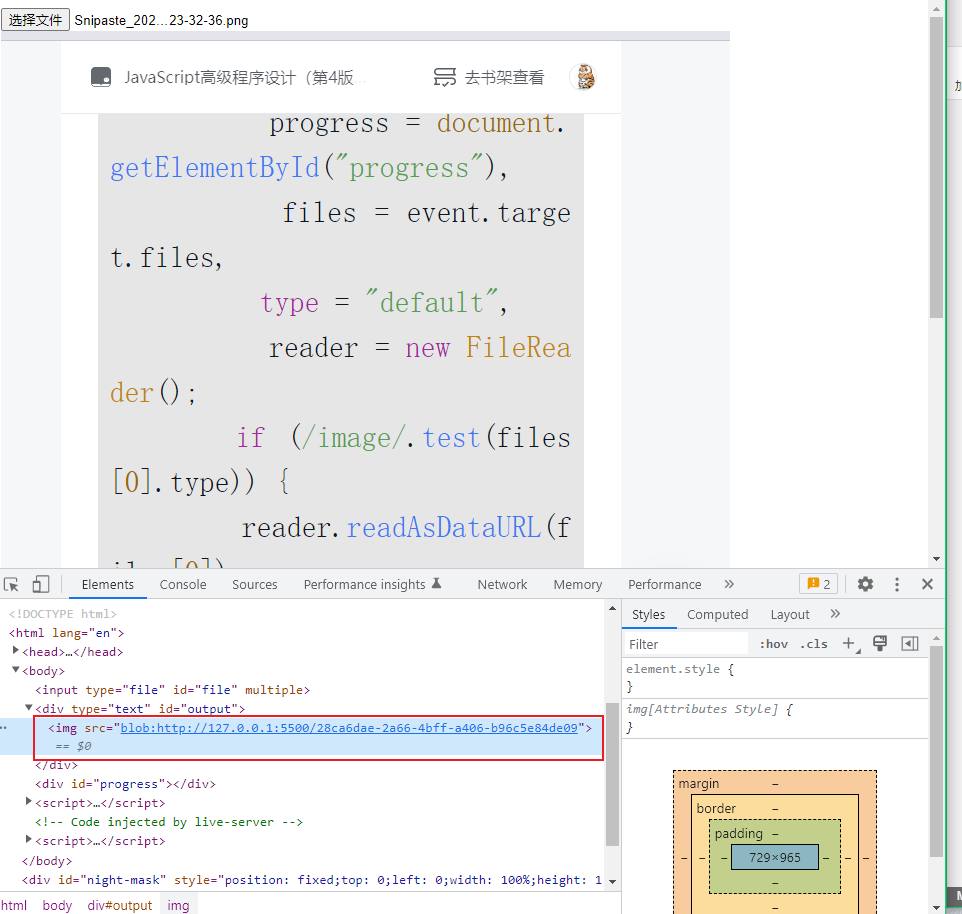Expand the second script element

tap(28, 840)
